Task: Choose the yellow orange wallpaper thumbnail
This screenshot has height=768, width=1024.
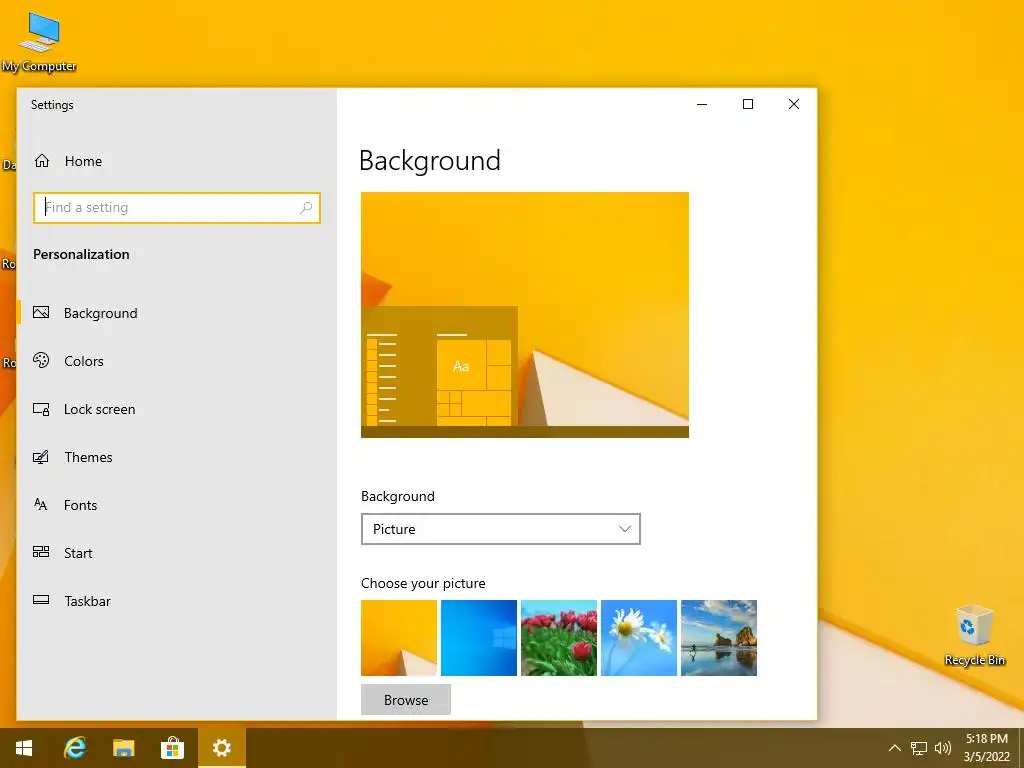Action: pos(399,638)
